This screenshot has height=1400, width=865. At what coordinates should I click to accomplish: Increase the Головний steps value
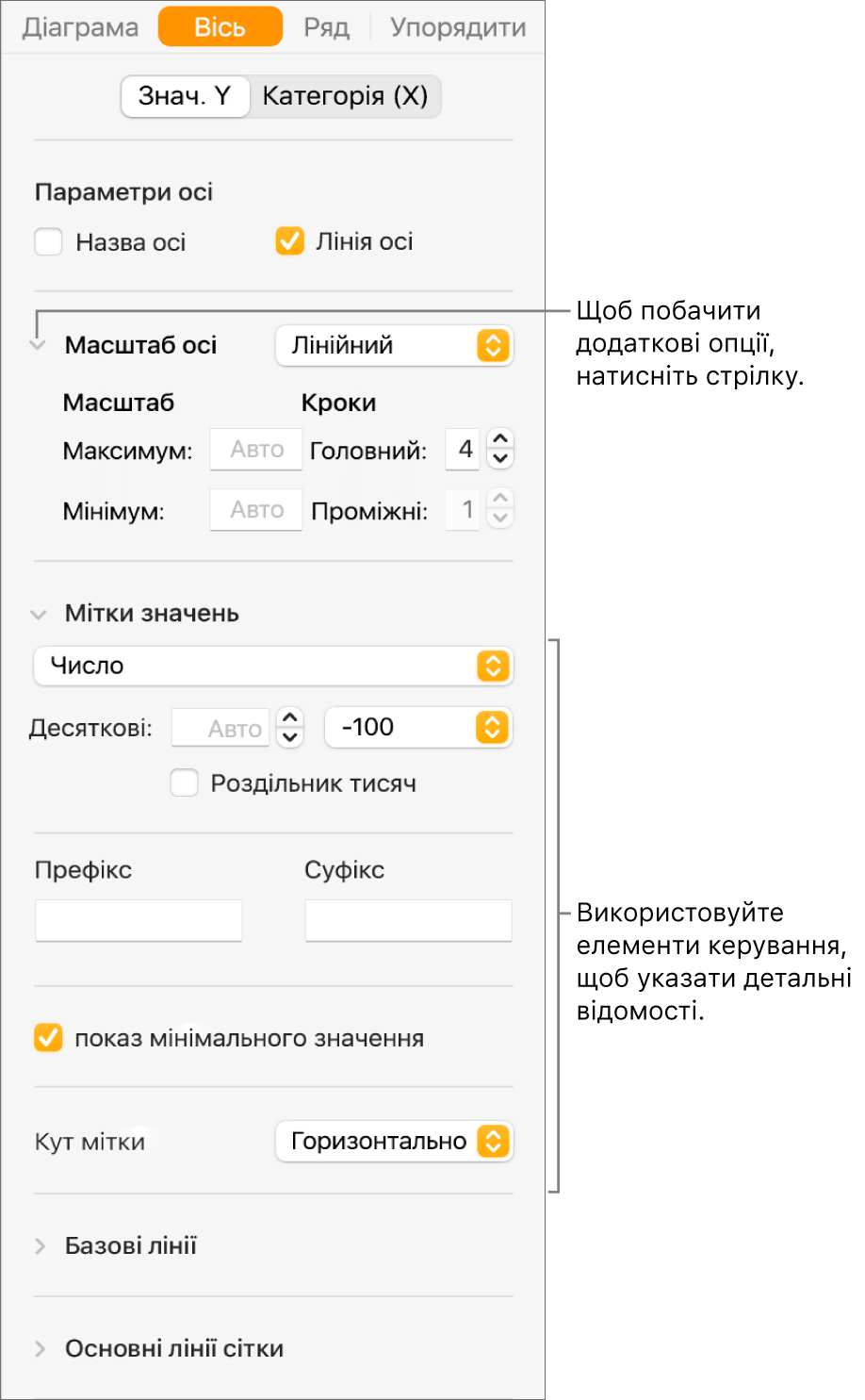tap(500, 439)
